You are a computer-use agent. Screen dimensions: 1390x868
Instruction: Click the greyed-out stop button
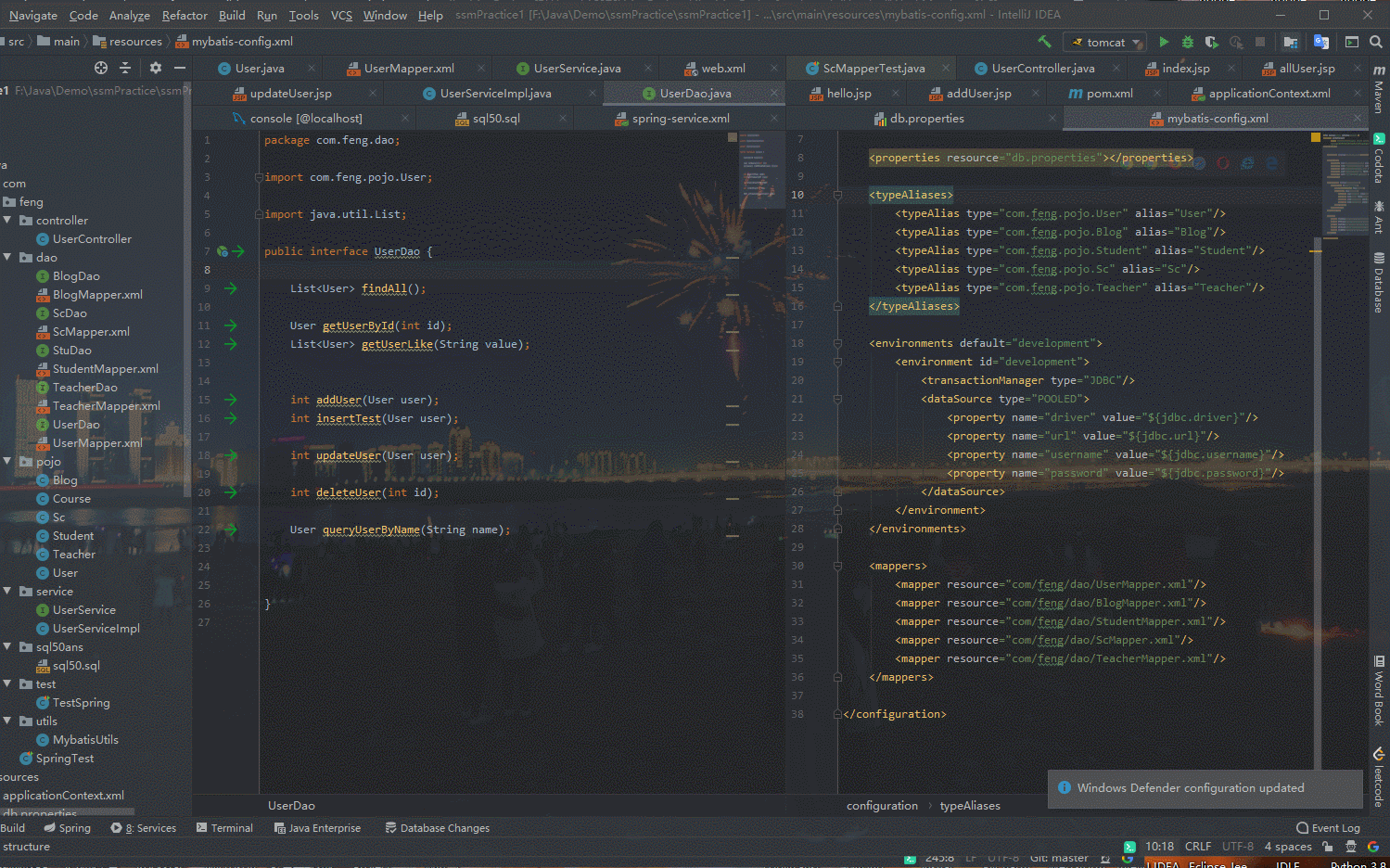coord(1260,42)
